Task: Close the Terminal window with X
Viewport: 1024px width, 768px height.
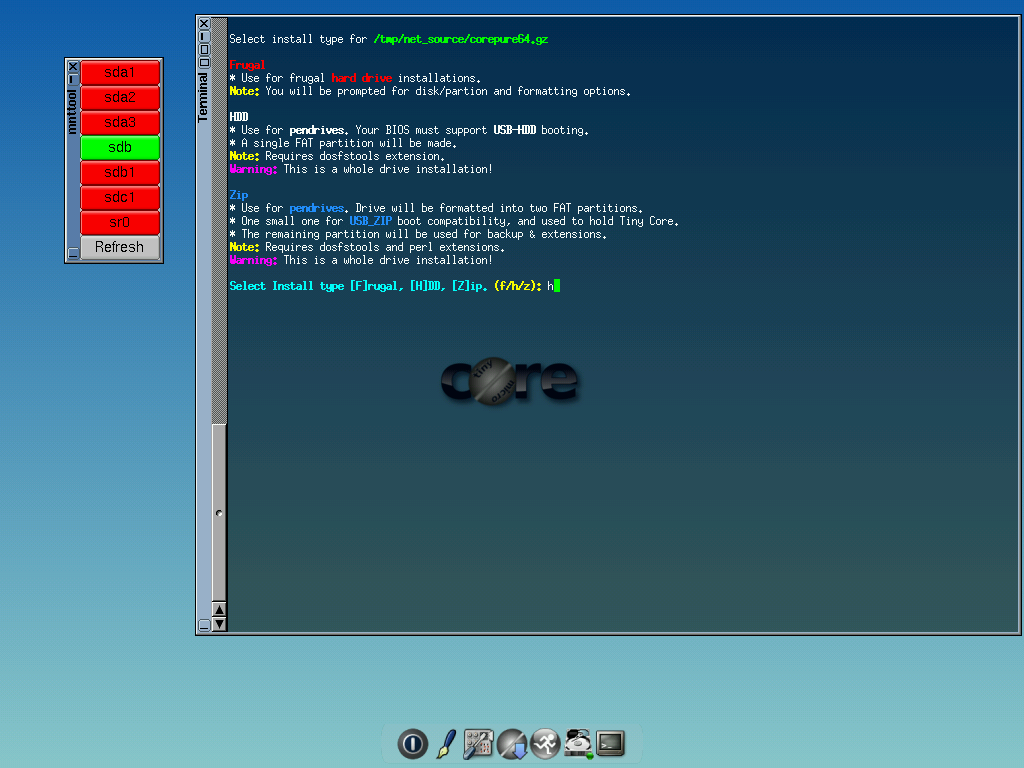Action: pos(204,24)
